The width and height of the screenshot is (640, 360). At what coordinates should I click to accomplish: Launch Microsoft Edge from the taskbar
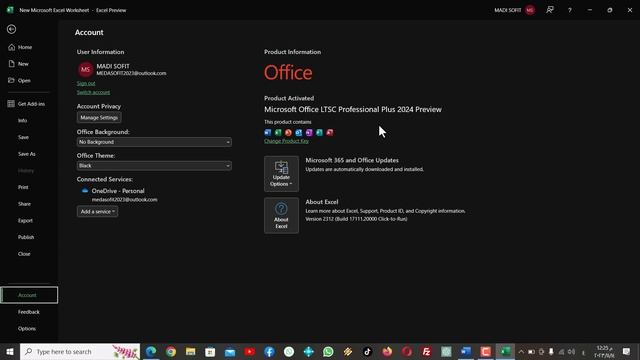click(151, 351)
